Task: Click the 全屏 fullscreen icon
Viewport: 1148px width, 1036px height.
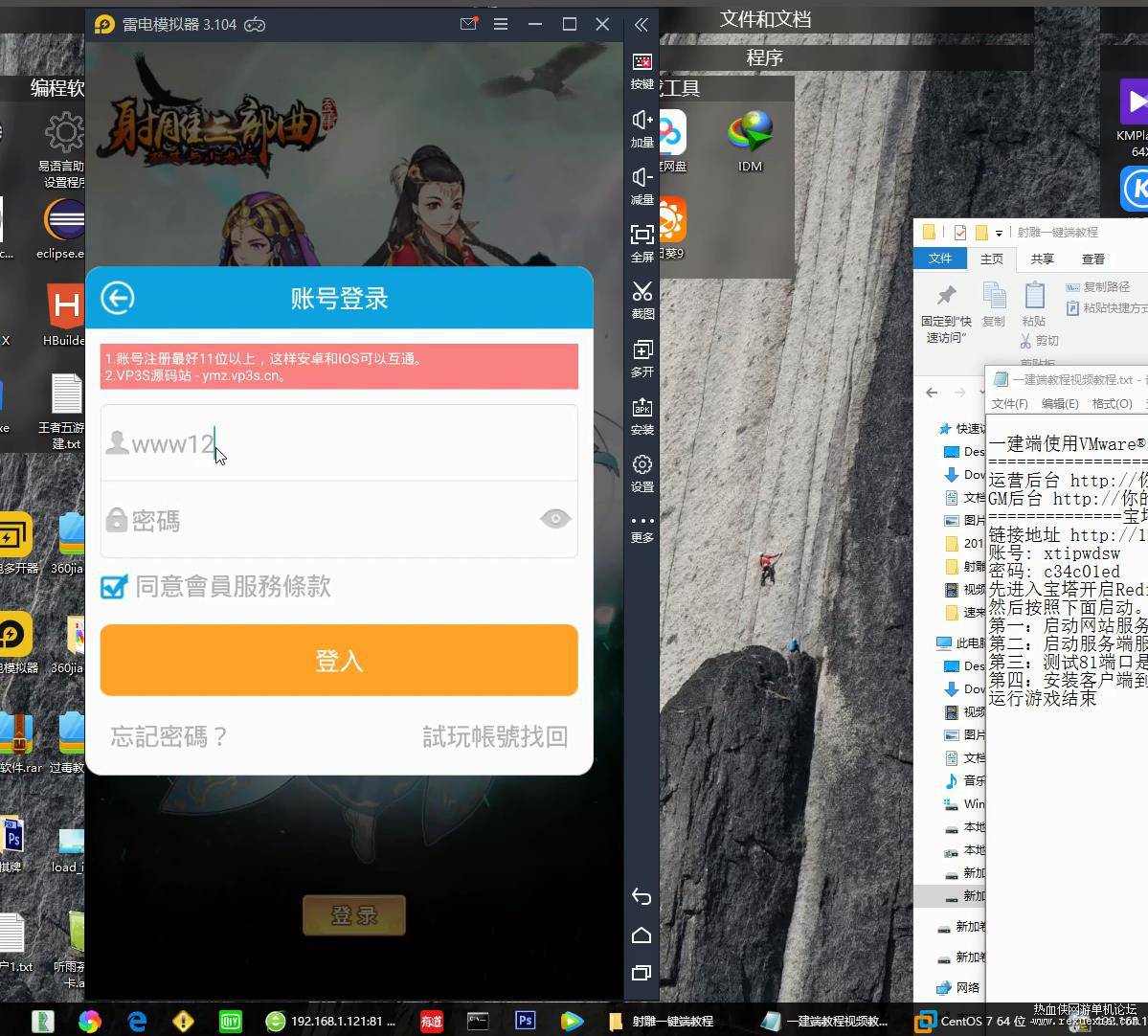Action: pyautogui.click(x=642, y=244)
